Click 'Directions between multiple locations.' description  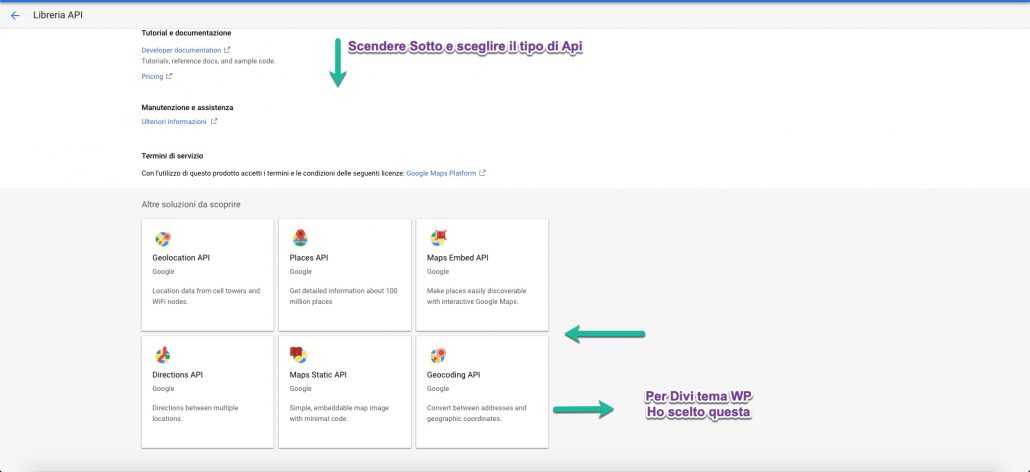point(195,413)
